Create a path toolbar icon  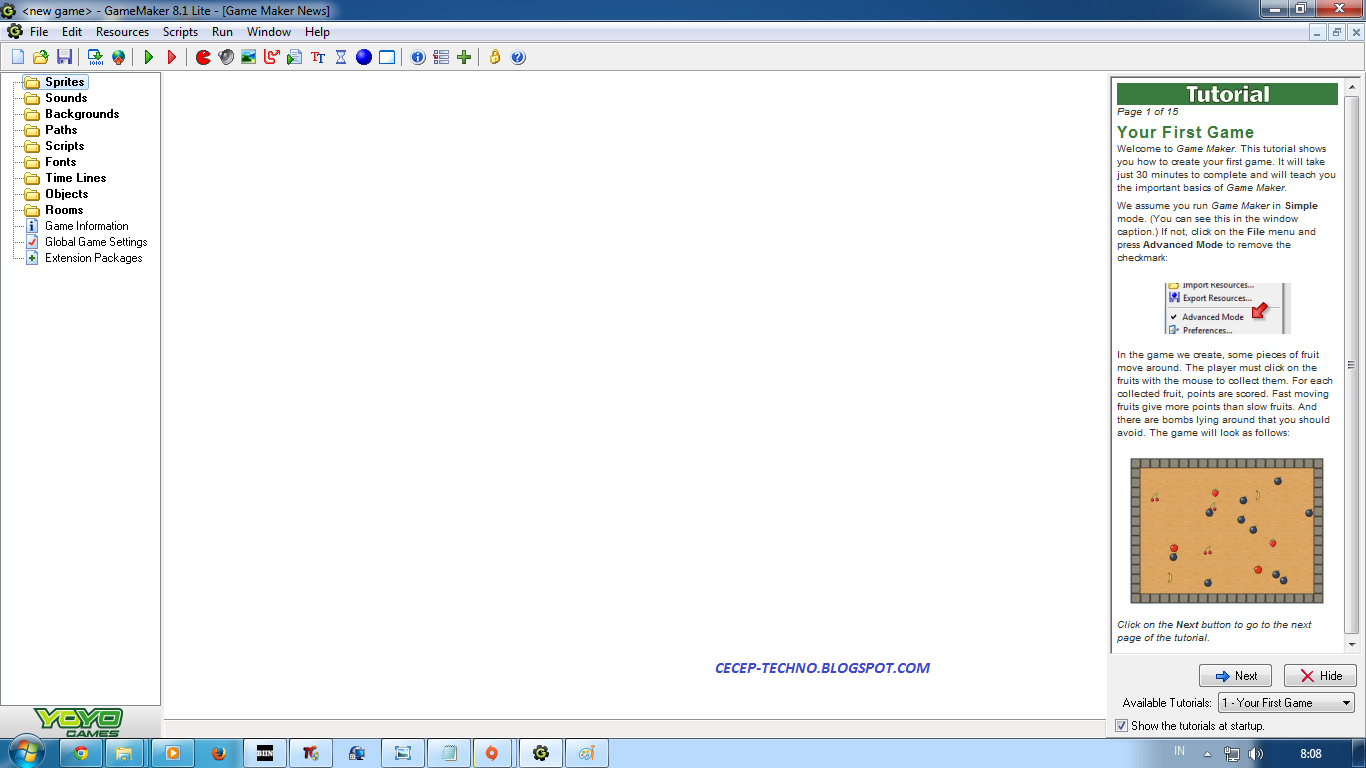[x=272, y=57]
